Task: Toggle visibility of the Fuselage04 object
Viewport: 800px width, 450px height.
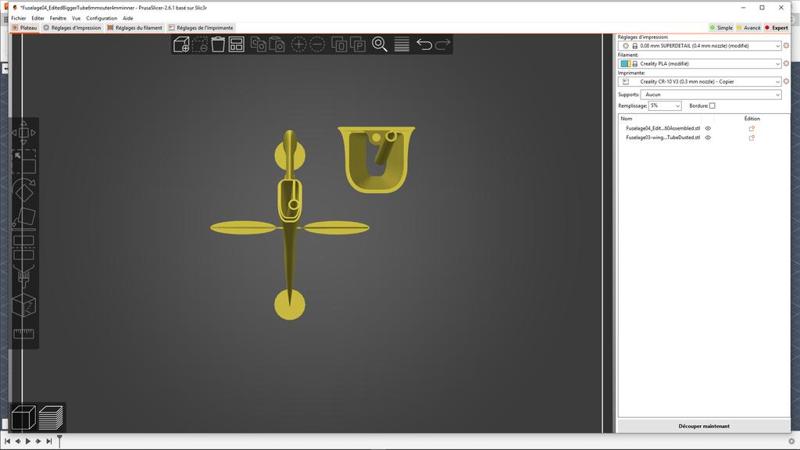Action: 708,129
